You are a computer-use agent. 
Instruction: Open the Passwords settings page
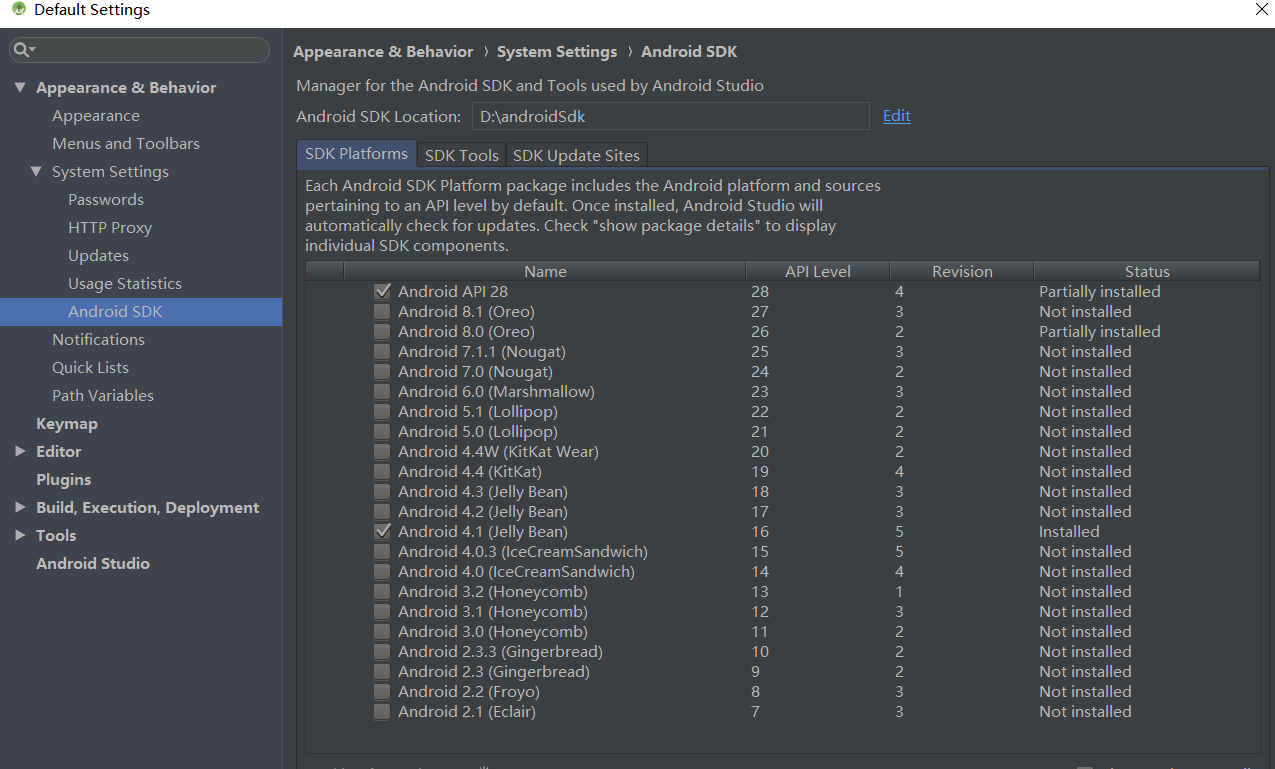click(x=106, y=200)
